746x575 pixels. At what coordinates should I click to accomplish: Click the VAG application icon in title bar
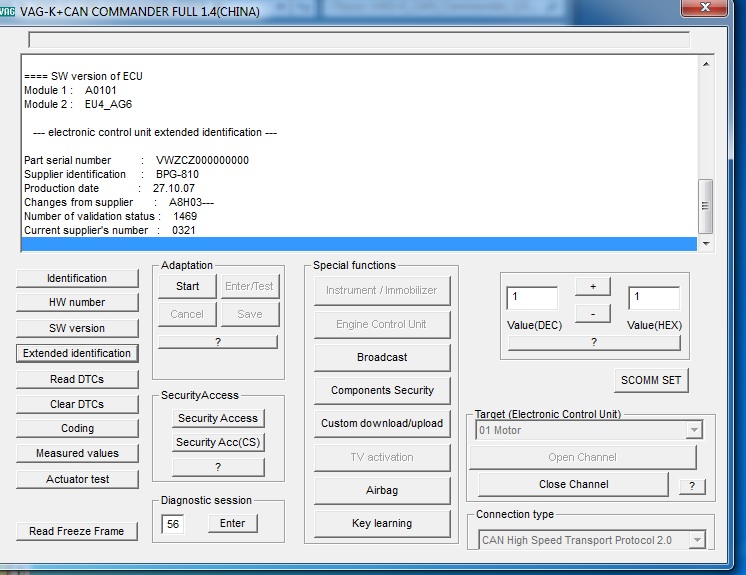10,9
